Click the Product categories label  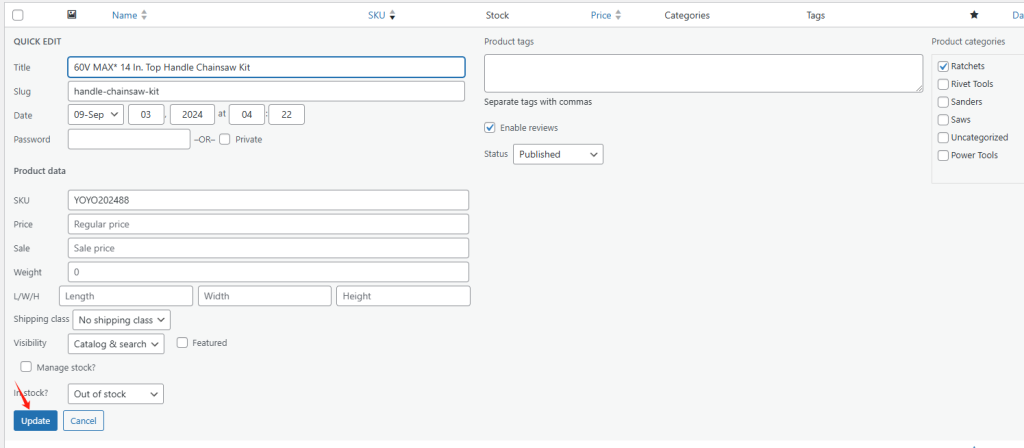[x=968, y=41]
